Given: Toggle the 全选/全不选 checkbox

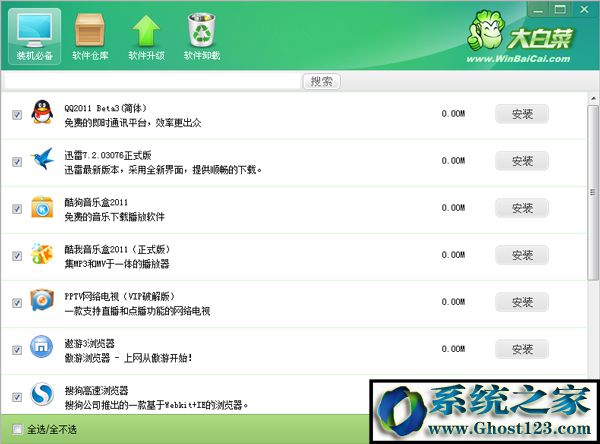Looking at the screenshot, I should coord(17,429).
